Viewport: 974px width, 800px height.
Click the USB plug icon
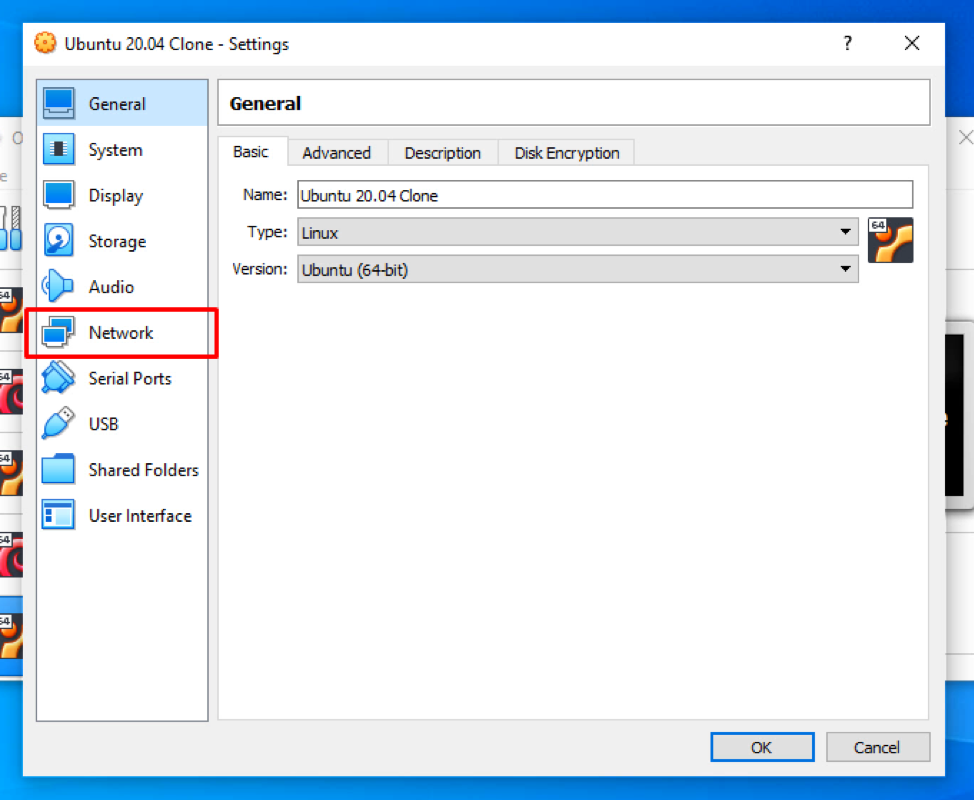coord(58,424)
